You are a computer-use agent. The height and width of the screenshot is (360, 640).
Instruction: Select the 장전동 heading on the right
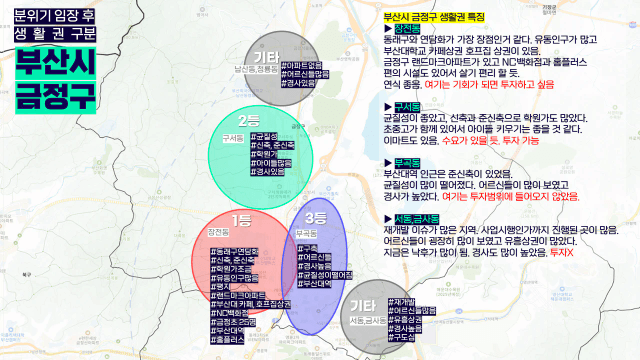coord(407,29)
